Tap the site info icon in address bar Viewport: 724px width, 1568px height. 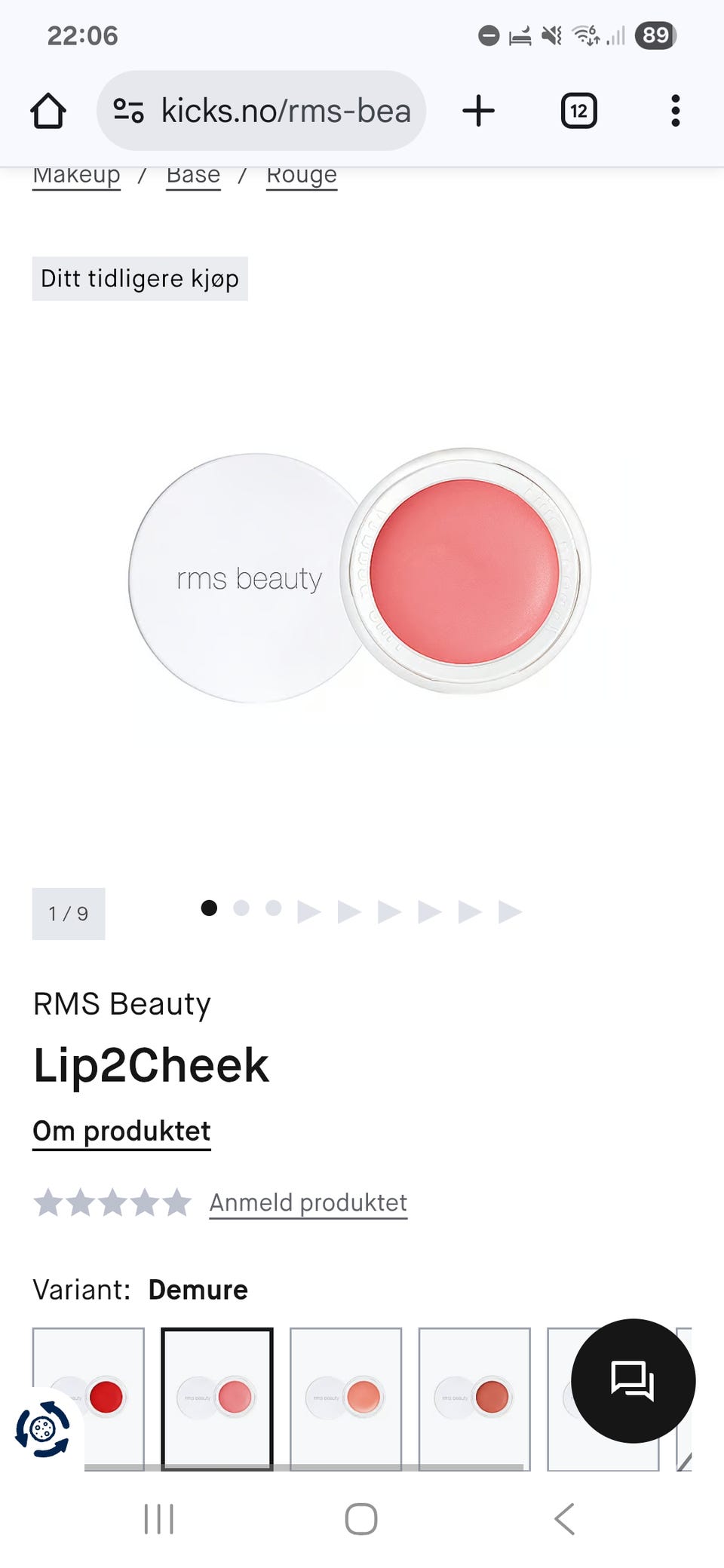128,111
